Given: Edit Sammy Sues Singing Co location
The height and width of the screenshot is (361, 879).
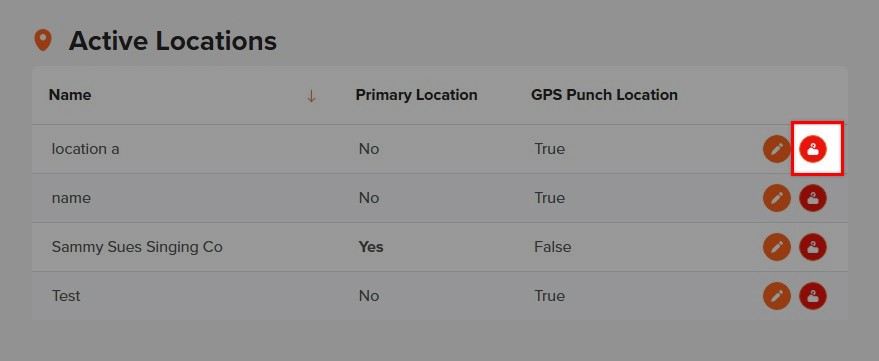Looking at the screenshot, I should coord(776,247).
